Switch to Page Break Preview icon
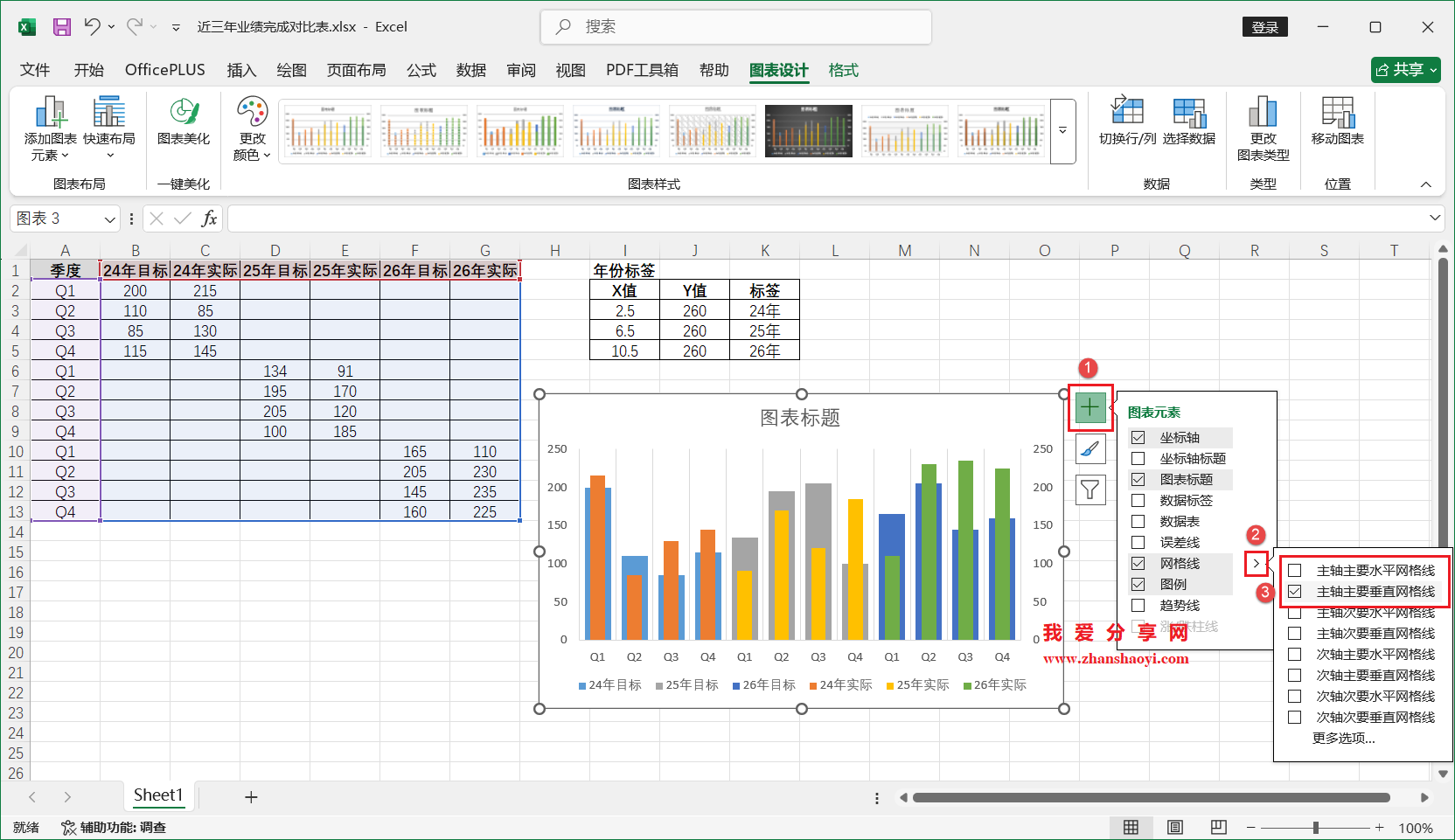1455x840 pixels. pos(1219,828)
